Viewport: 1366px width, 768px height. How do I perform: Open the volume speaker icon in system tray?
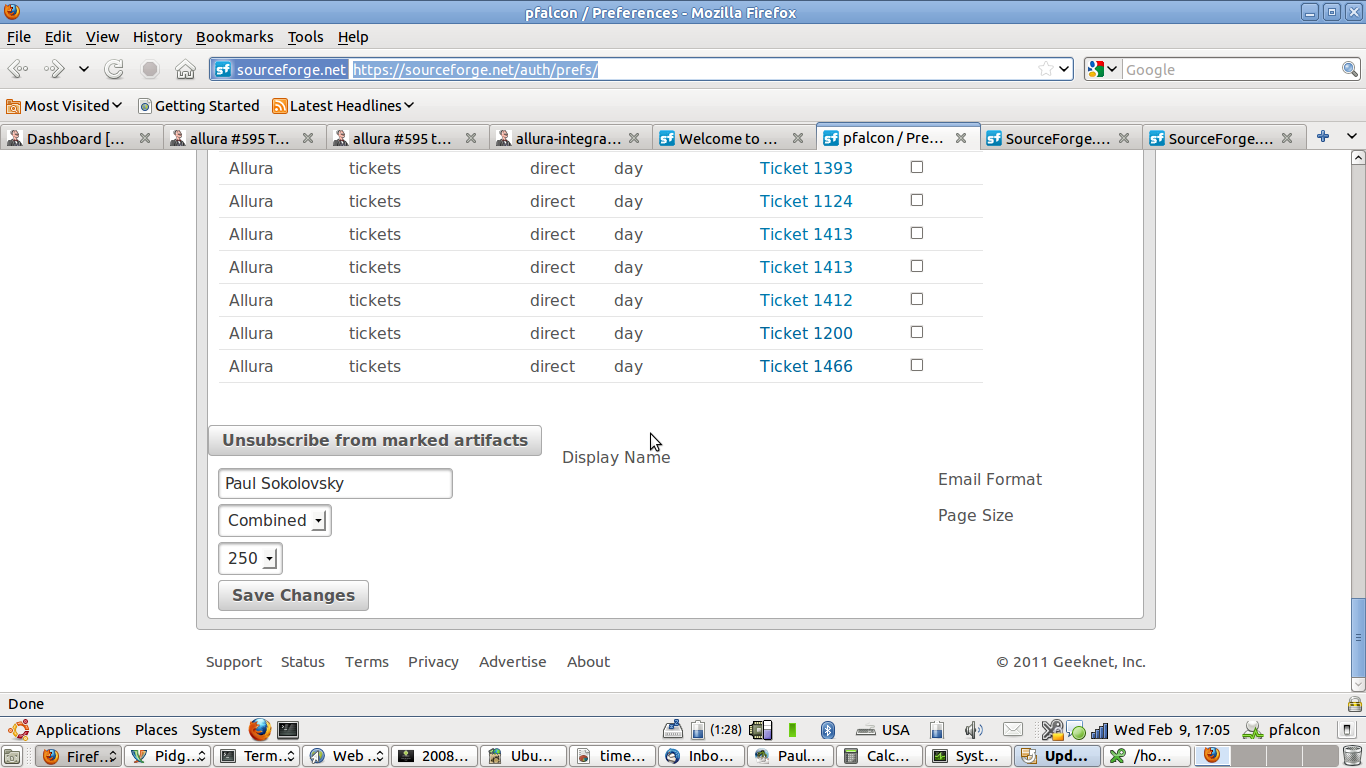click(x=973, y=730)
